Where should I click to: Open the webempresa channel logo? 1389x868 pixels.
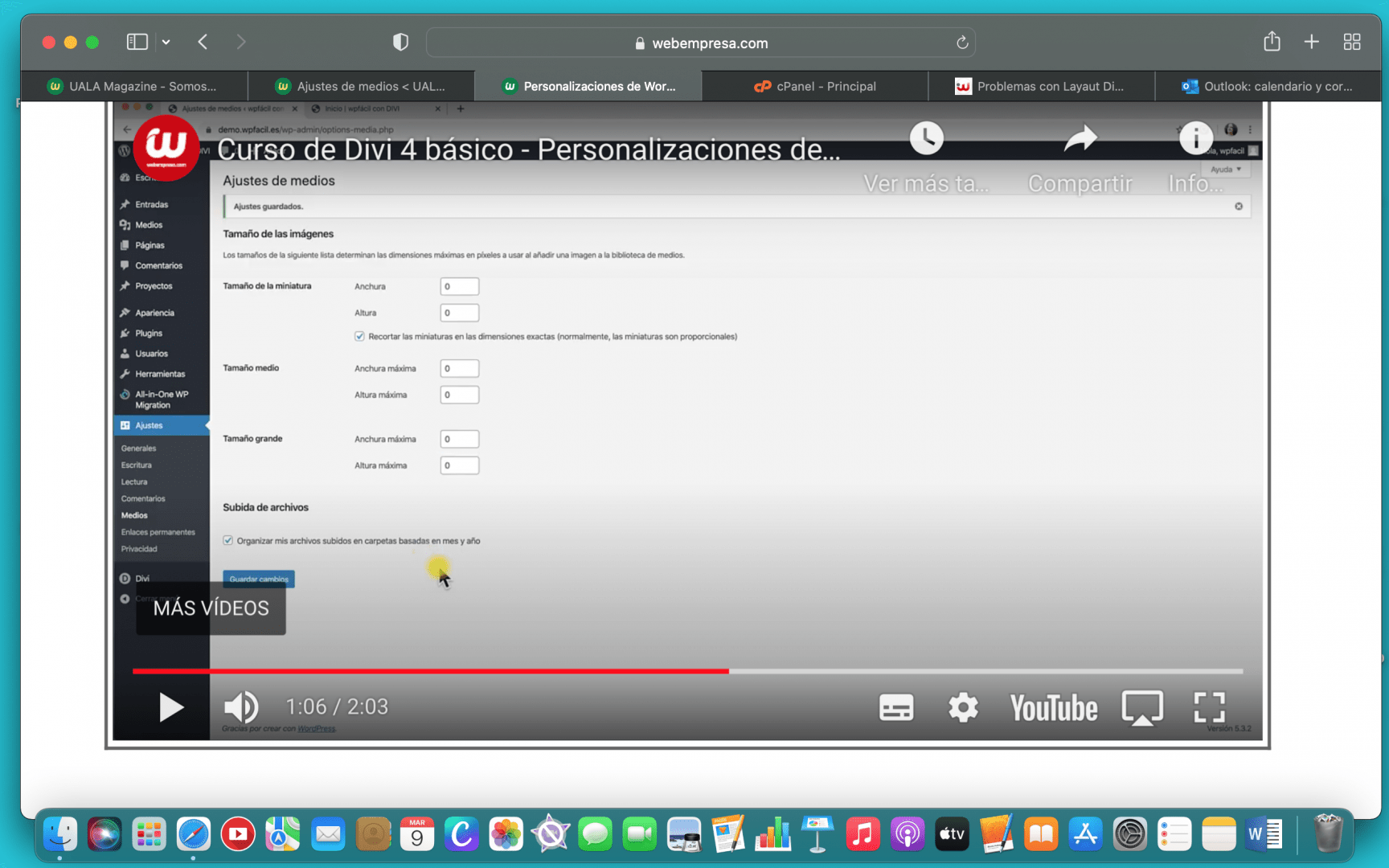(x=166, y=147)
